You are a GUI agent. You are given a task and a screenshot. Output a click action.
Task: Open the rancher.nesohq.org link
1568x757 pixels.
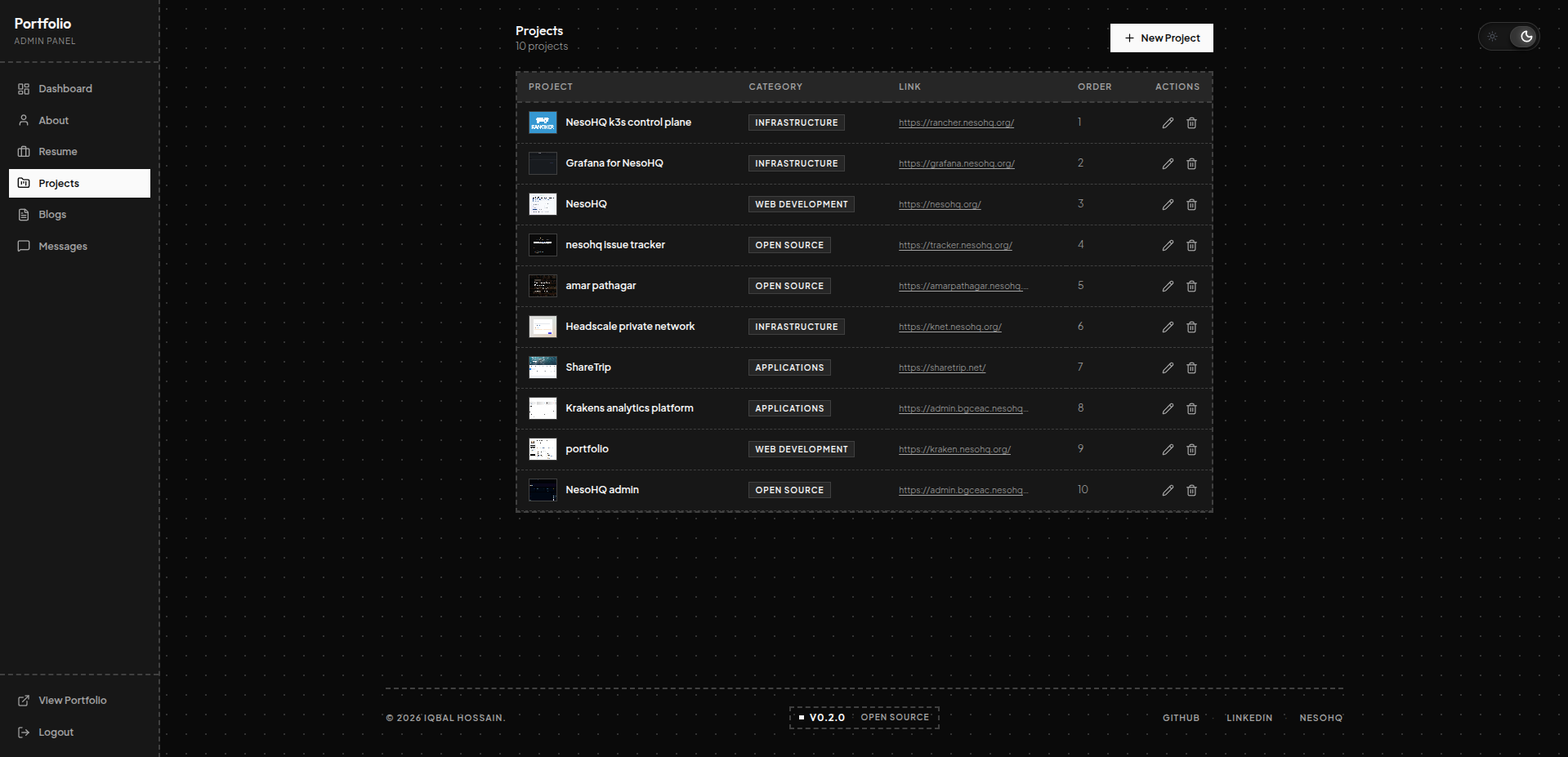[x=956, y=122]
